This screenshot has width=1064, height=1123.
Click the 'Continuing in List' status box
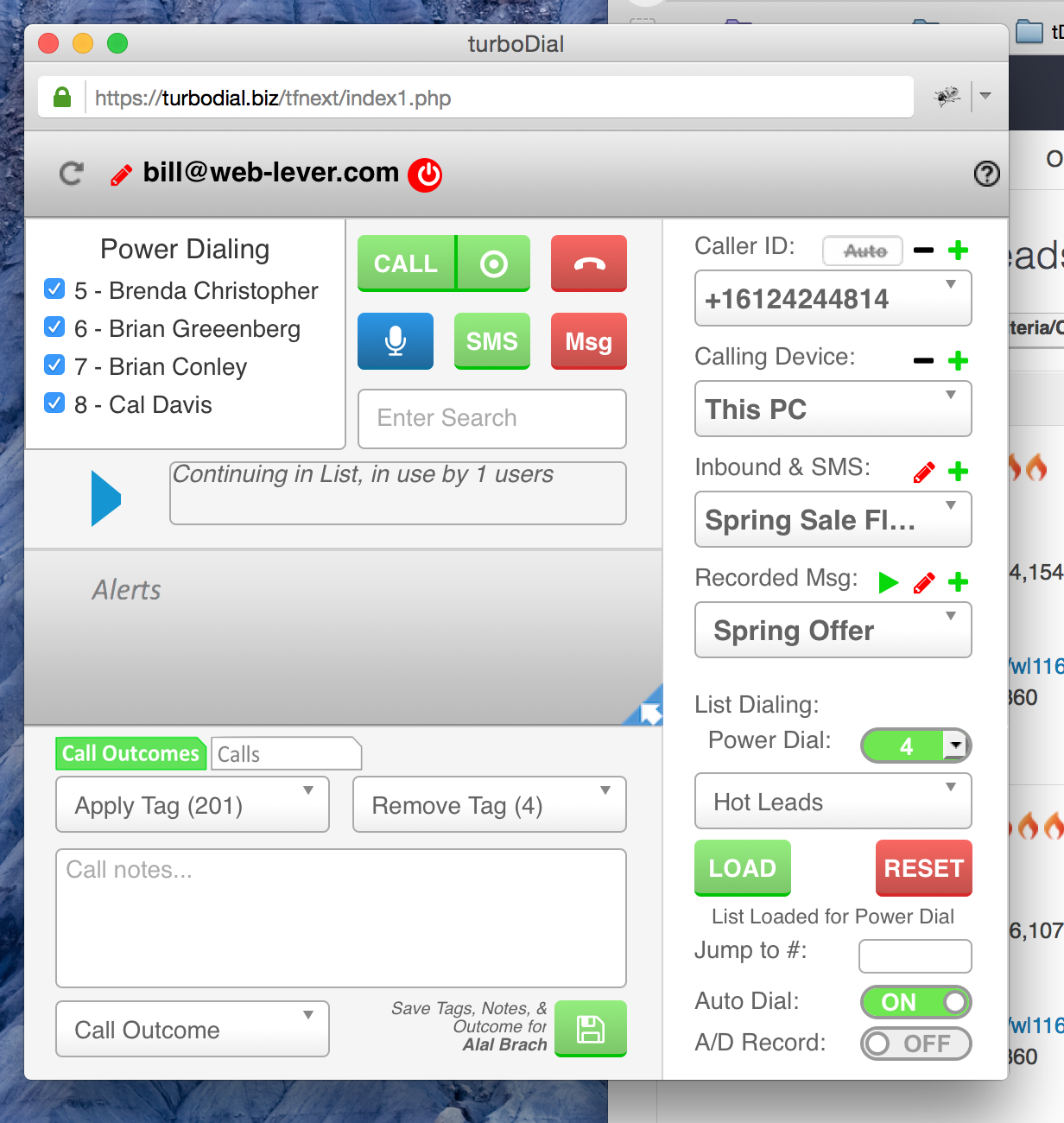pos(398,493)
